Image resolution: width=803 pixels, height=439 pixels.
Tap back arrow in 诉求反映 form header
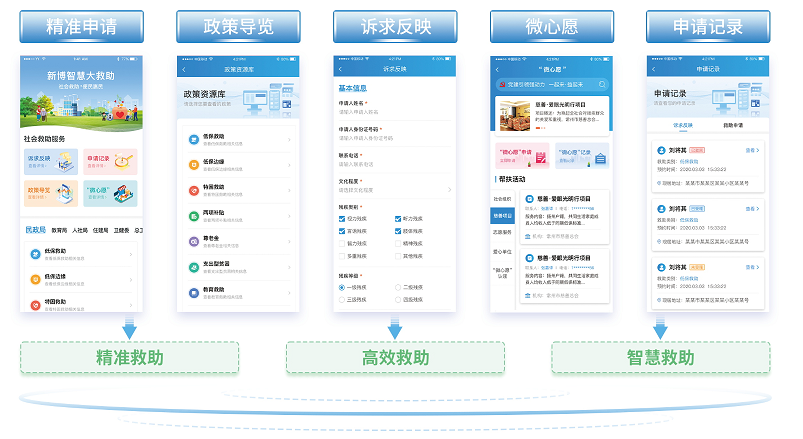(x=341, y=69)
